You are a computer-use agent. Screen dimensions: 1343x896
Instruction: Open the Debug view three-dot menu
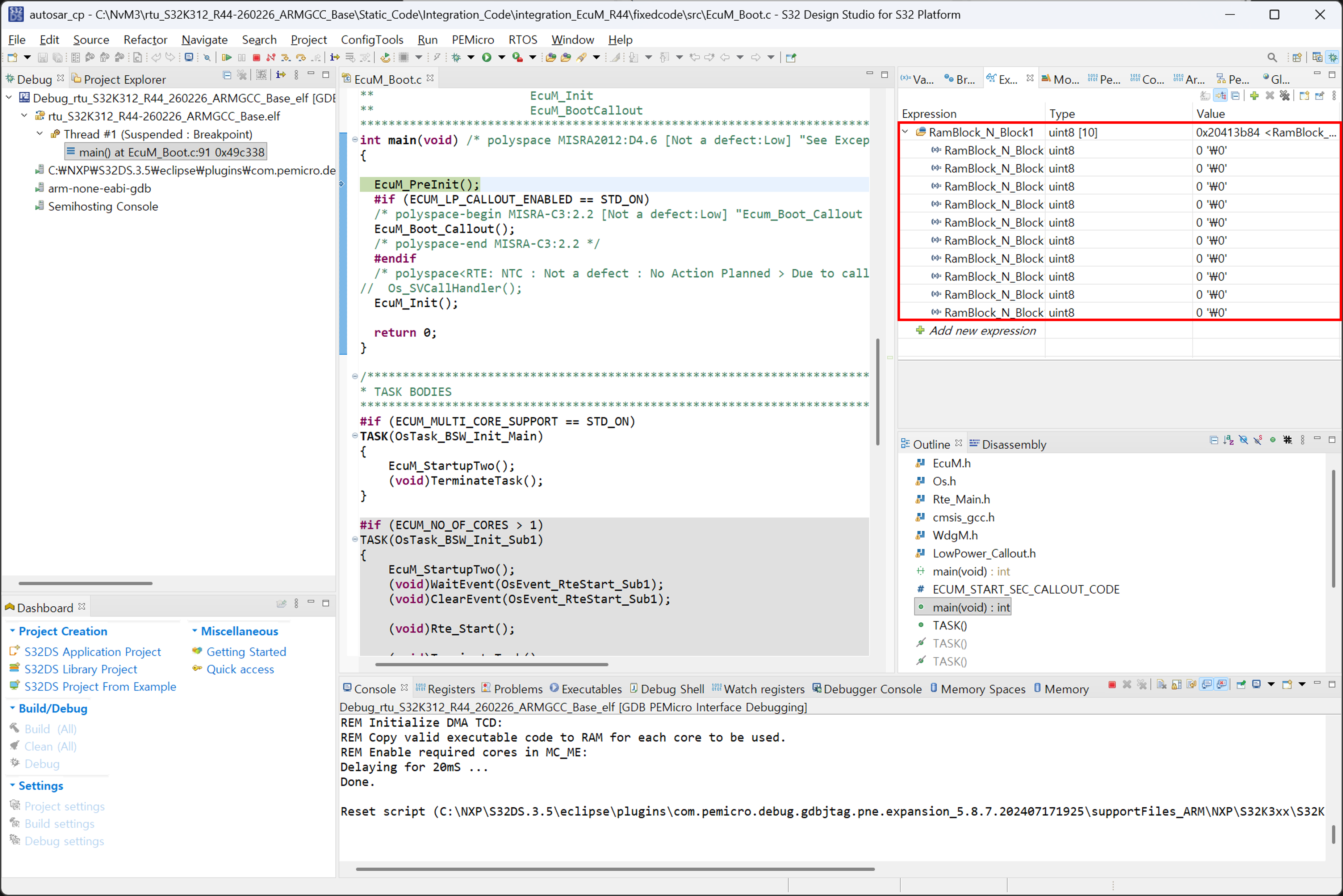coord(296,75)
